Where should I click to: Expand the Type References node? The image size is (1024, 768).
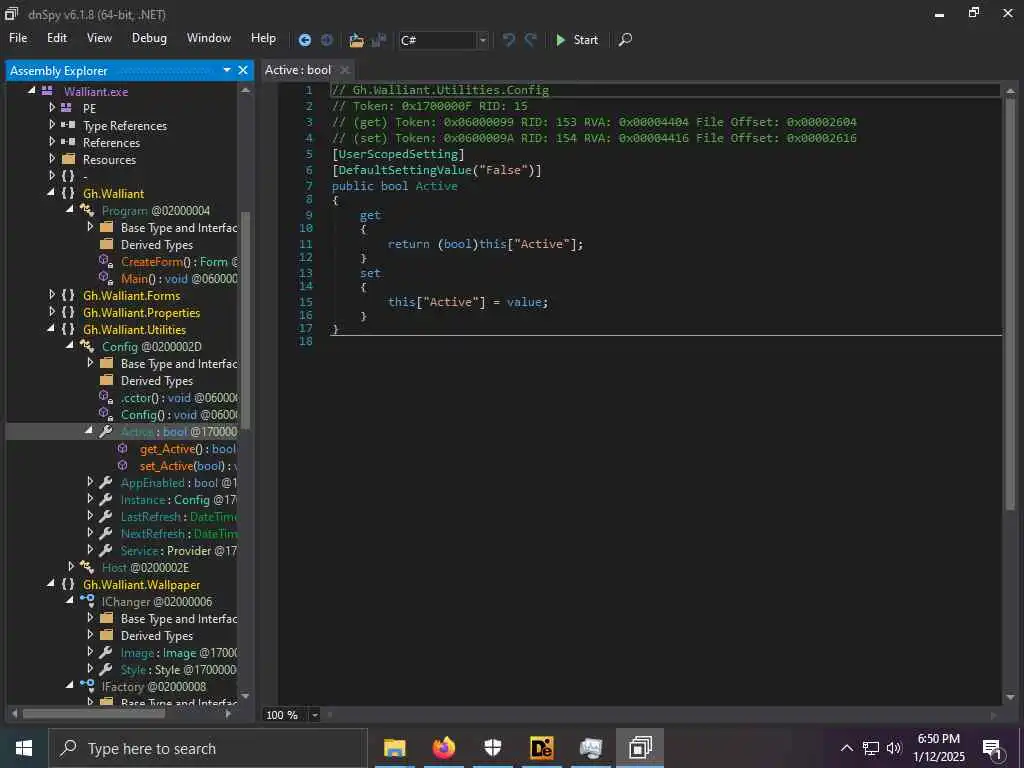tap(52, 124)
